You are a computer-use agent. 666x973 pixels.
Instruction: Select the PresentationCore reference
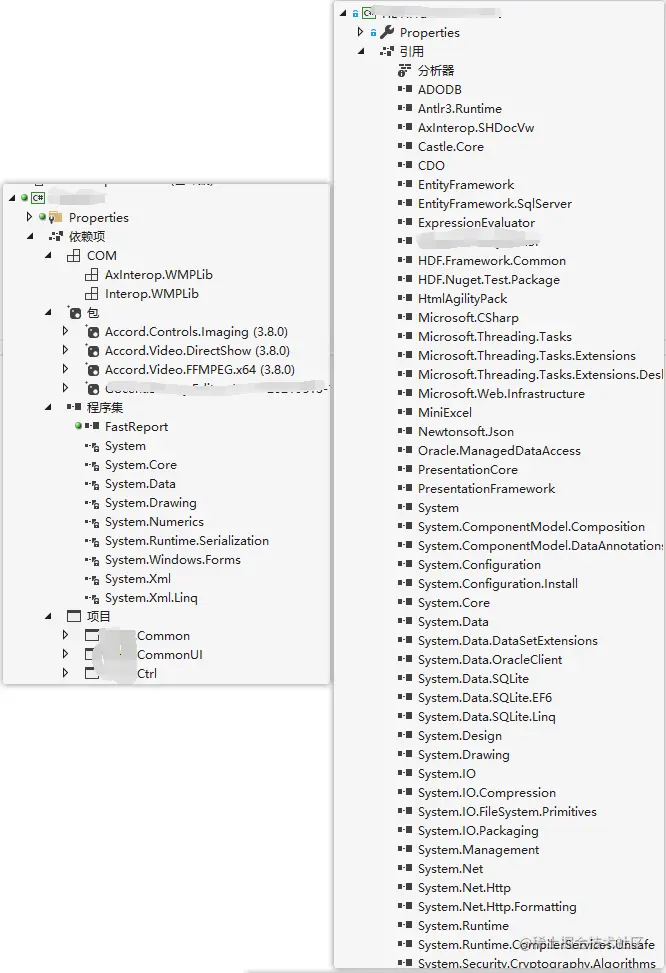click(x=467, y=469)
